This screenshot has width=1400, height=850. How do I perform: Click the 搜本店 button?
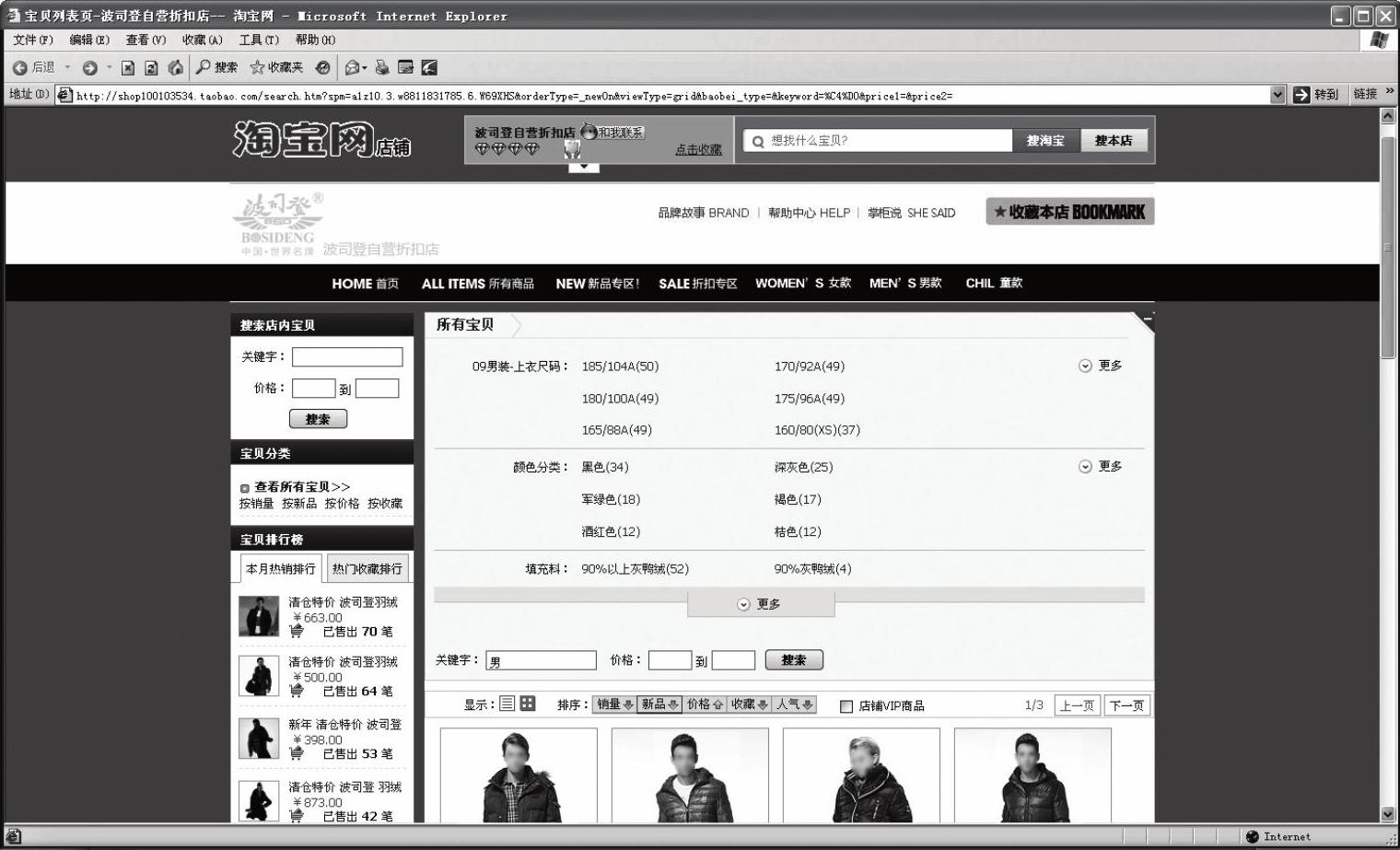tap(1114, 140)
